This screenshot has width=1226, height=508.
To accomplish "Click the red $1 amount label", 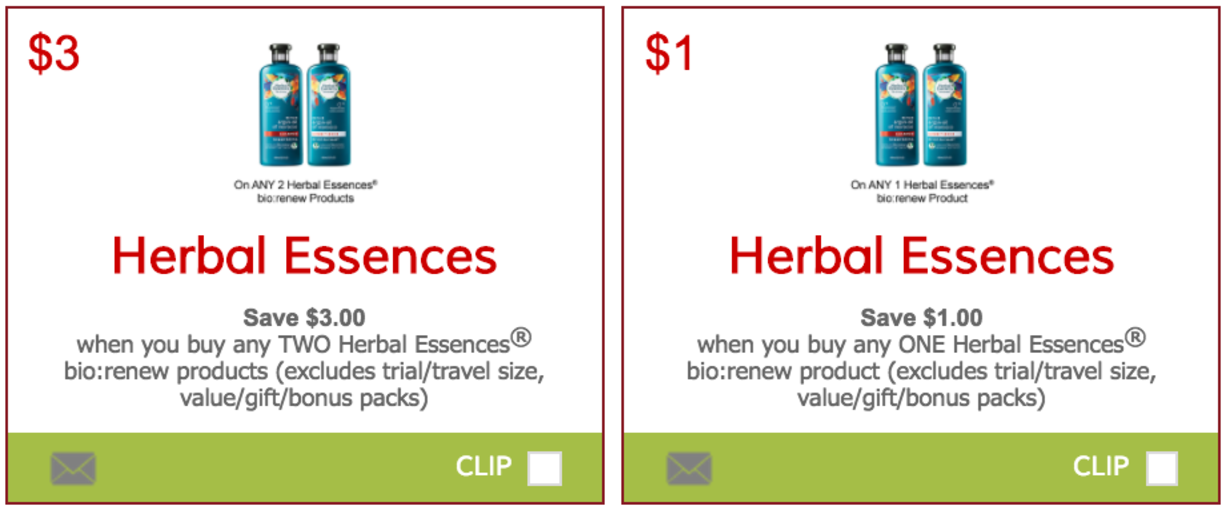I will click(669, 53).
